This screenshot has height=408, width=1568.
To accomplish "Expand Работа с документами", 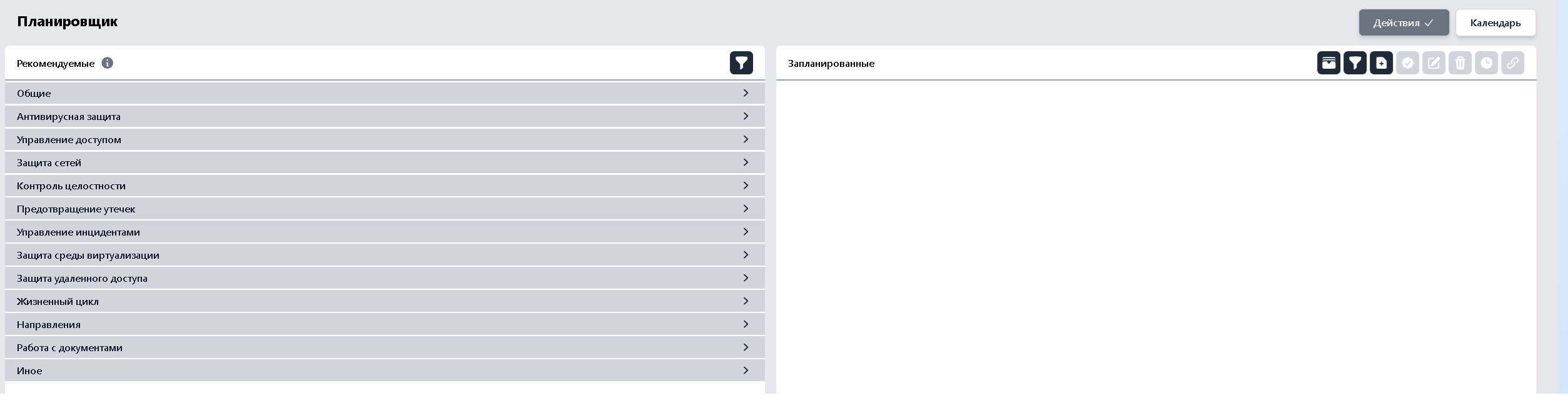I will [x=385, y=347].
